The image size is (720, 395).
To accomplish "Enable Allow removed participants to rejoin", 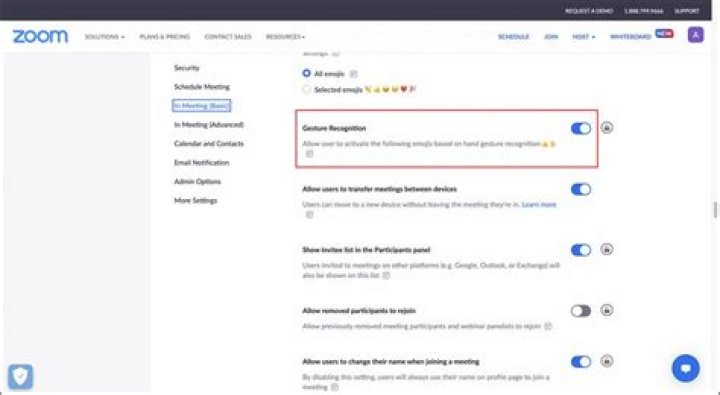I will point(581,311).
